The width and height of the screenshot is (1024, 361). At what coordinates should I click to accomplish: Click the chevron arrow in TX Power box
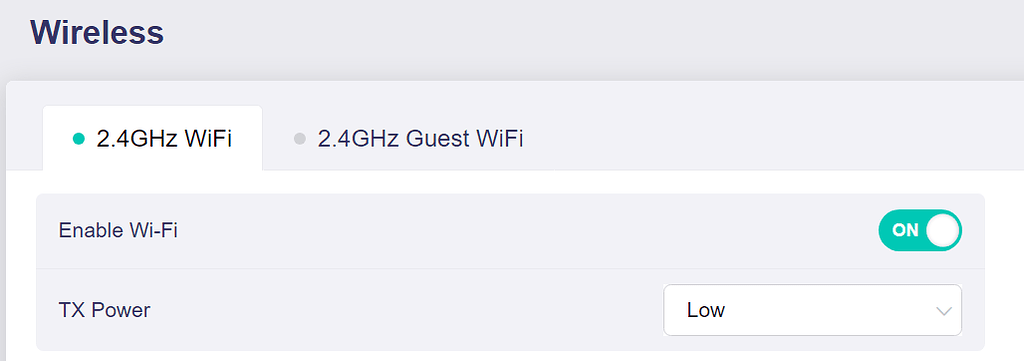pos(944,311)
